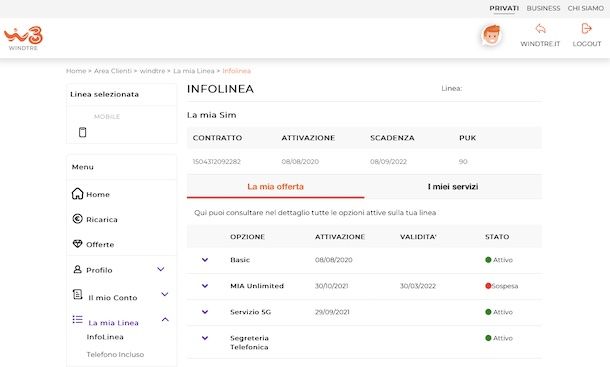The image size is (610, 367).
Task: Click the Home house icon in menu
Action: (77, 193)
